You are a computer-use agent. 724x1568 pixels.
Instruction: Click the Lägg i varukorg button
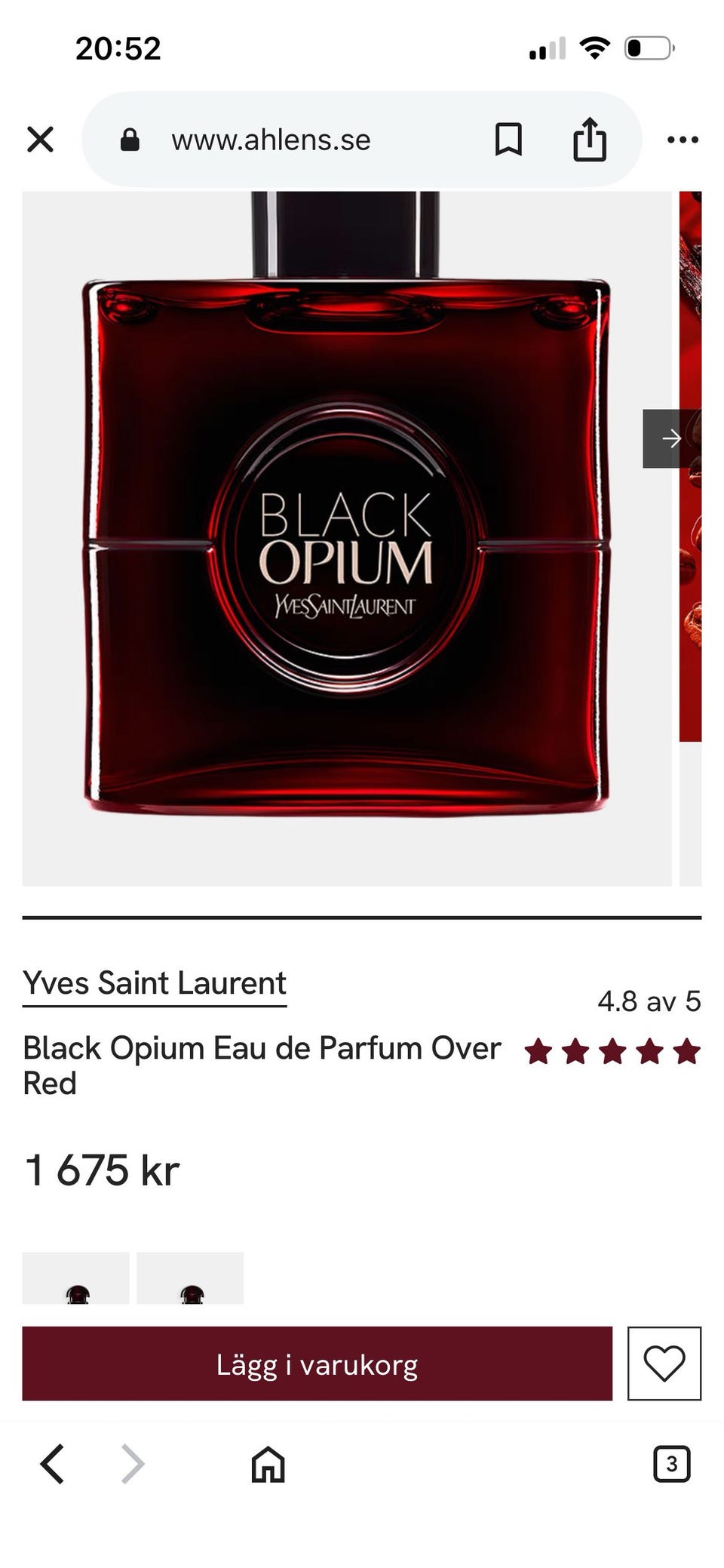click(x=317, y=1363)
